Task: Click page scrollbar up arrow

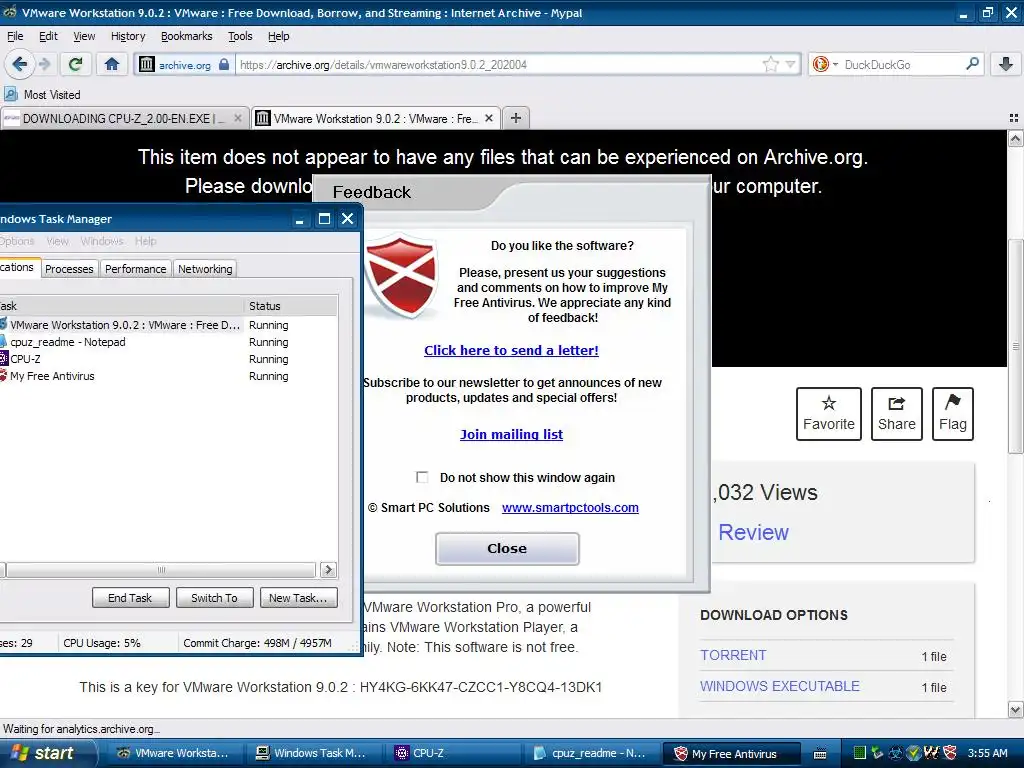Action: click(1016, 138)
